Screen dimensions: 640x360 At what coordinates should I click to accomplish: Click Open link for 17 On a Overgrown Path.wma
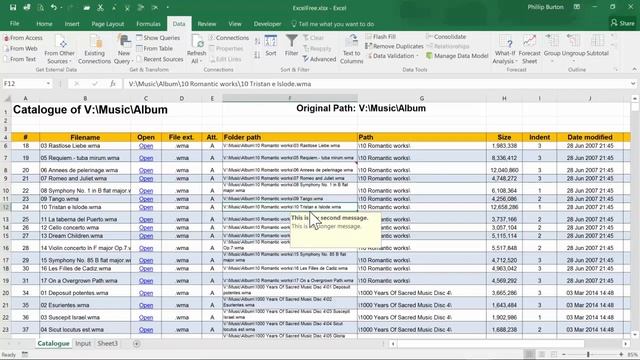(146, 280)
